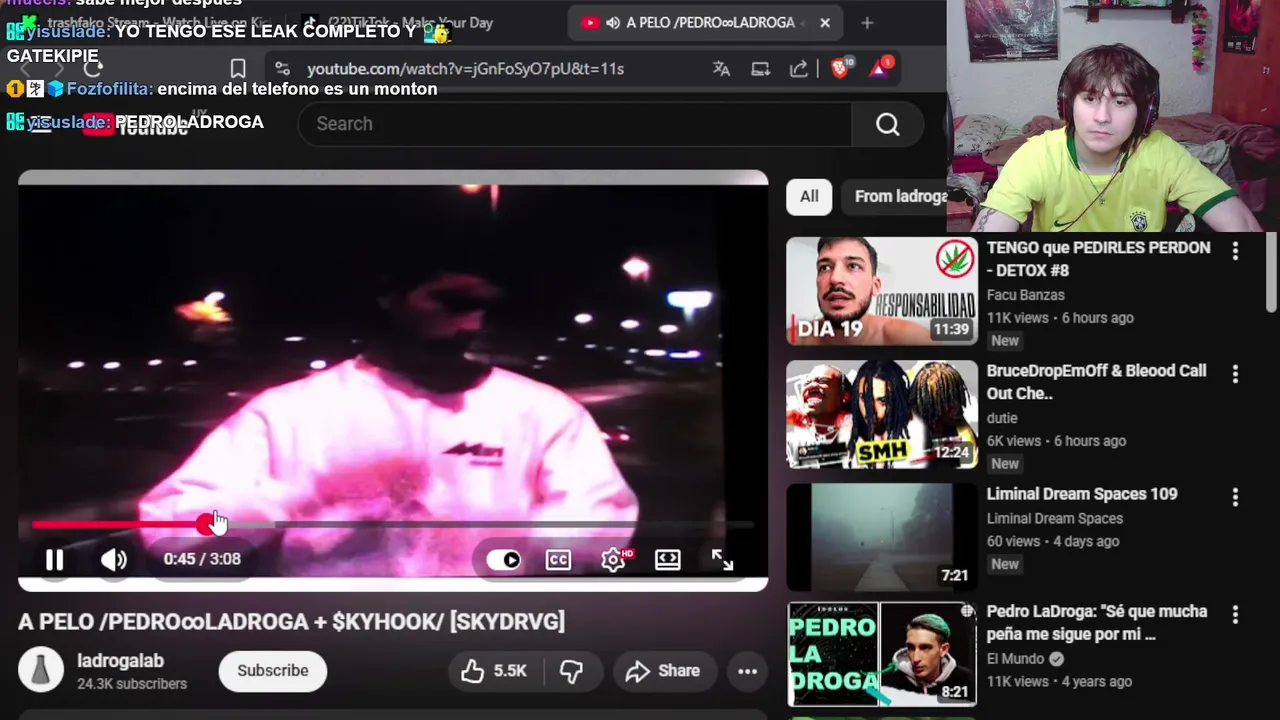Open a new browser tab
Viewport: 1280px width, 720px height.
[x=867, y=23]
